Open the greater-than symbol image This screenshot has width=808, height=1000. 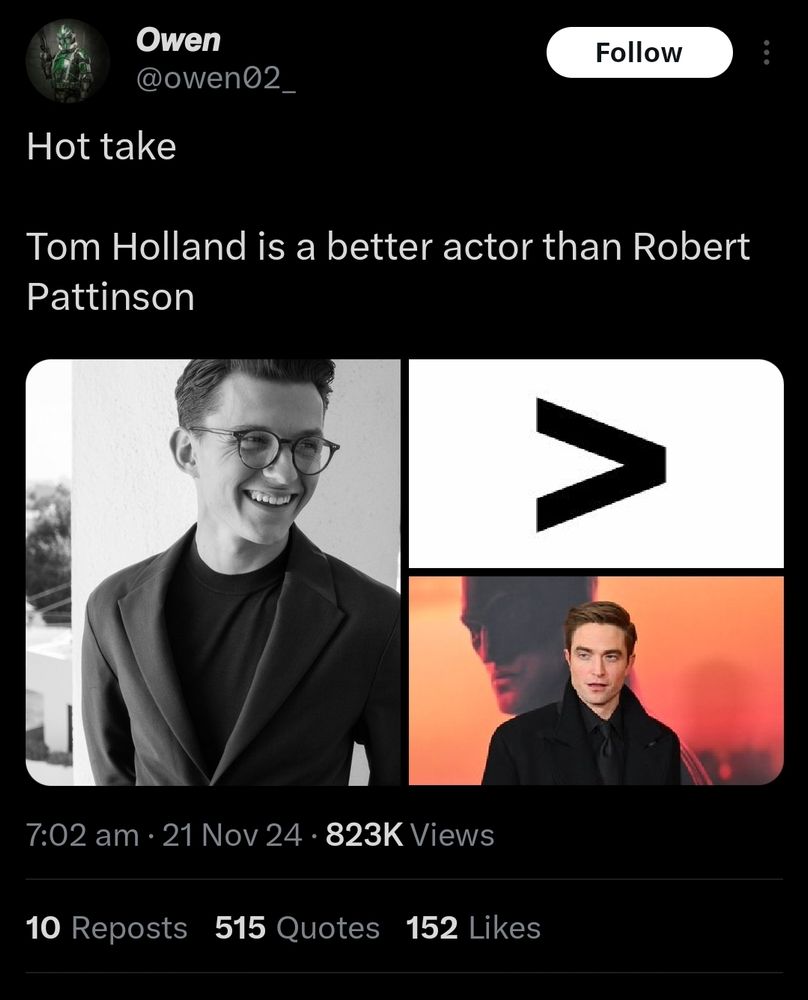[x=596, y=463]
